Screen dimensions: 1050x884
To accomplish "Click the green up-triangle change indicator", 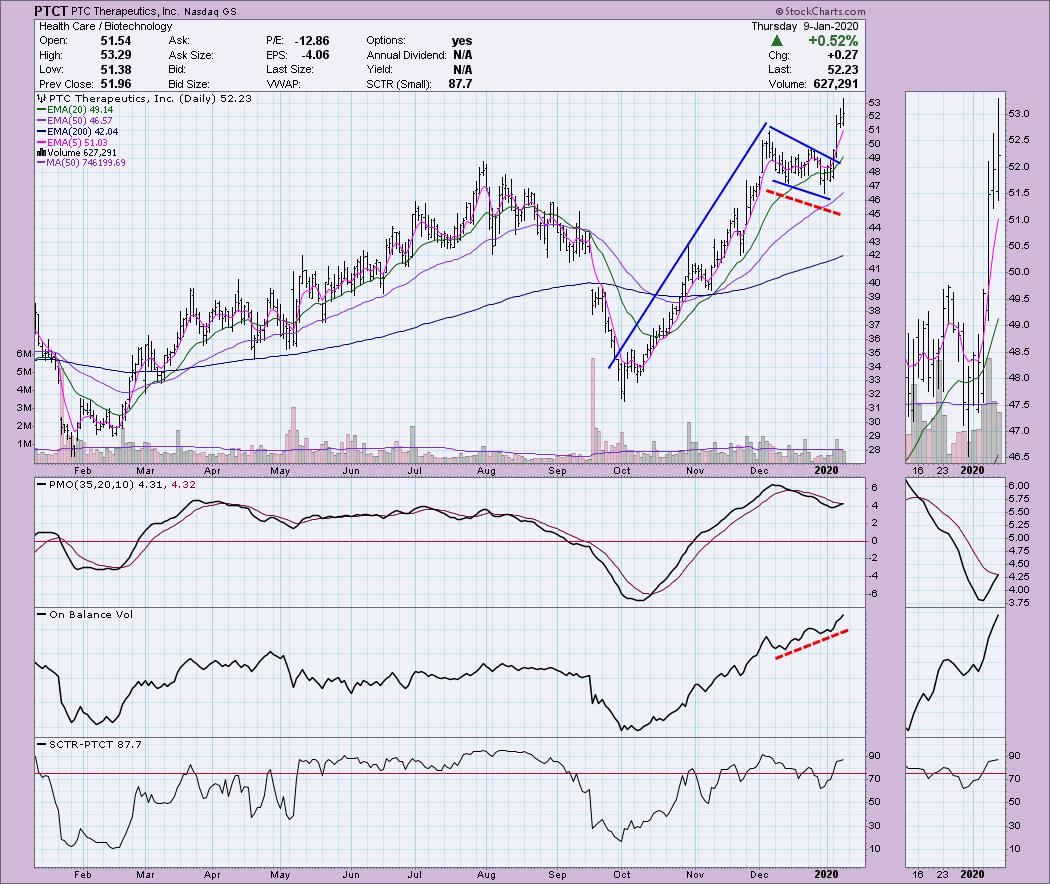I will tap(777, 41).
